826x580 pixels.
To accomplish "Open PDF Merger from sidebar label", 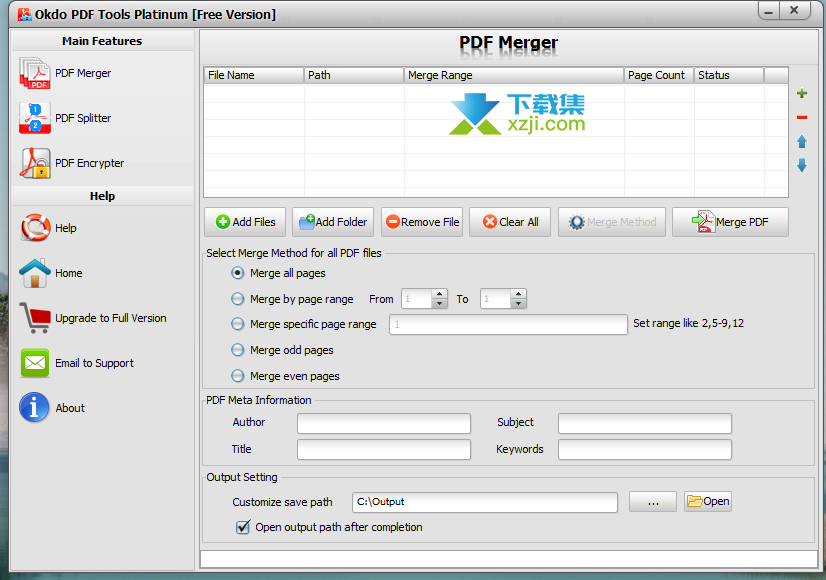I will click(x=83, y=73).
